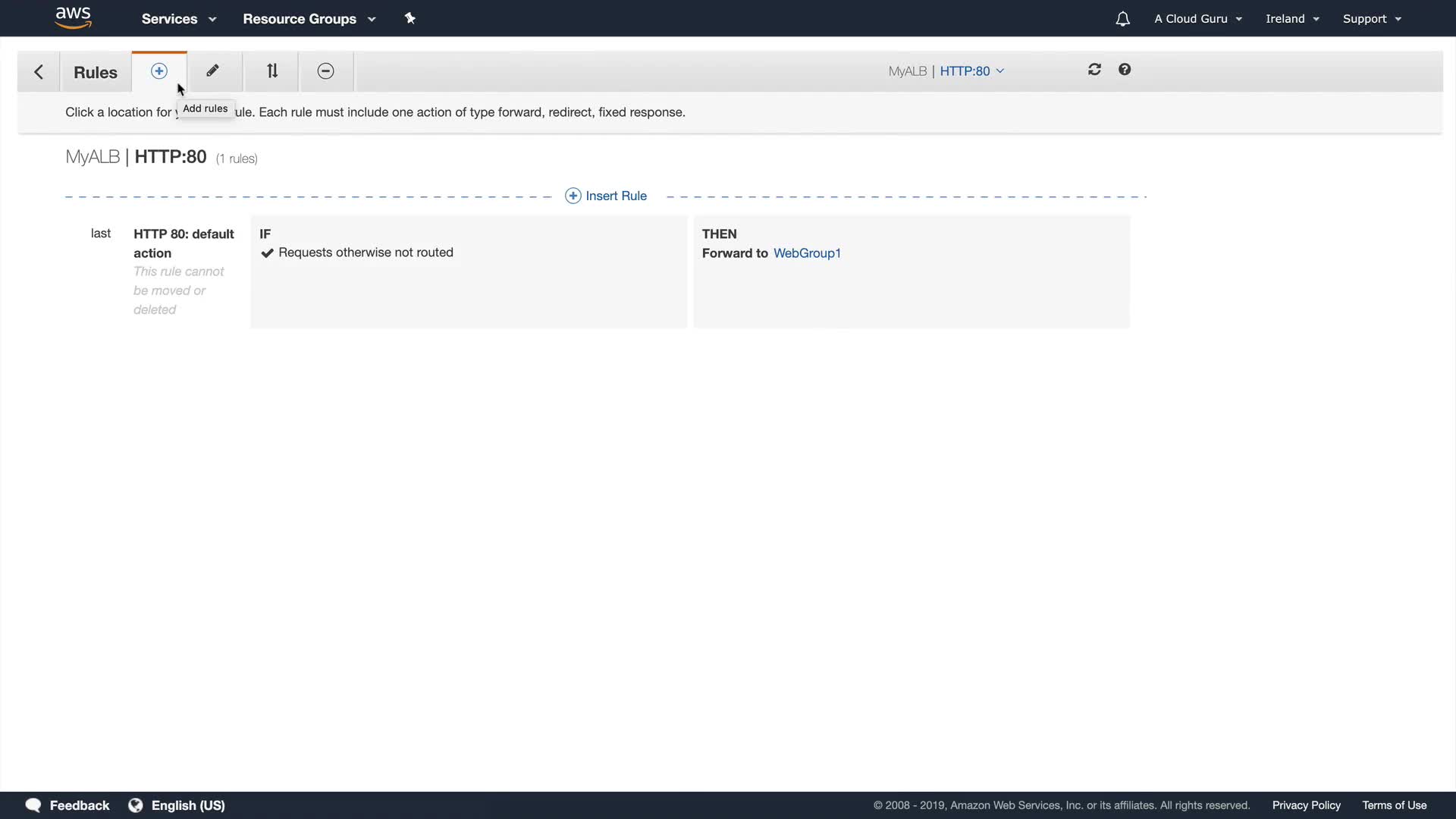Open the notifications bell
Image resolution: width=1456 pixels, height=819 pixels.
tap(1122, 19)
